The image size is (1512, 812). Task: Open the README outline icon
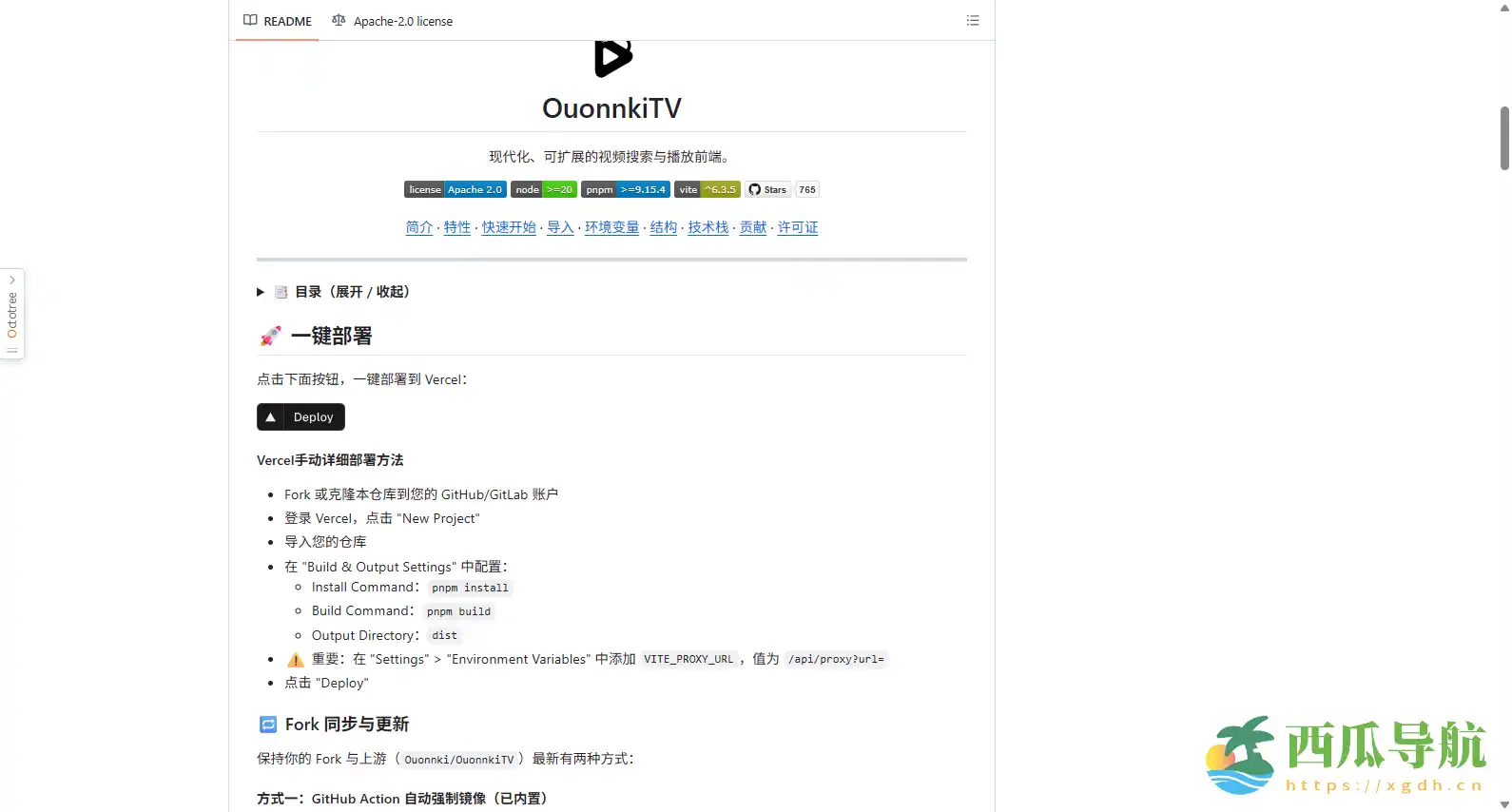pos(972,21)
